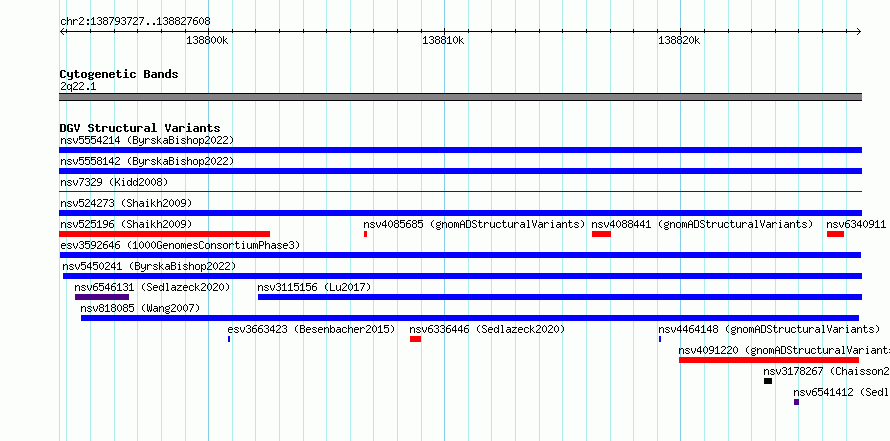Click the nsv524273 (Shaikh2009) label
Screen dimensions: 890x441
click(x=126, y=203)
